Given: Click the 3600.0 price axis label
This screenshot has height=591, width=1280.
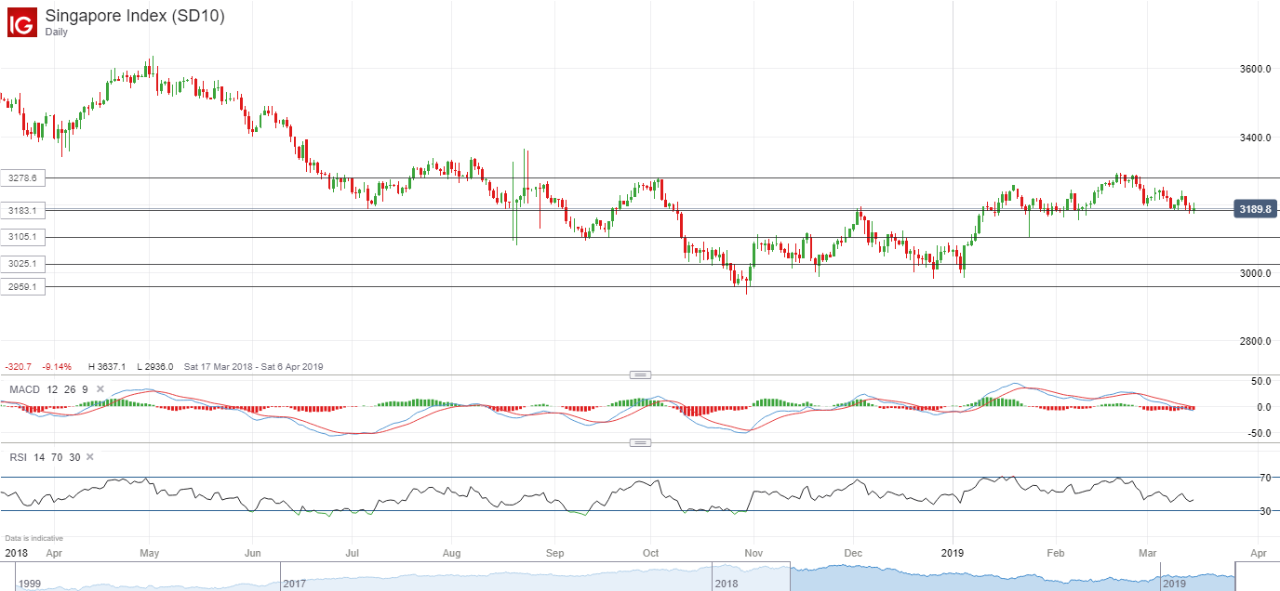Looking at the screenshot, I should coord(1255,69).
